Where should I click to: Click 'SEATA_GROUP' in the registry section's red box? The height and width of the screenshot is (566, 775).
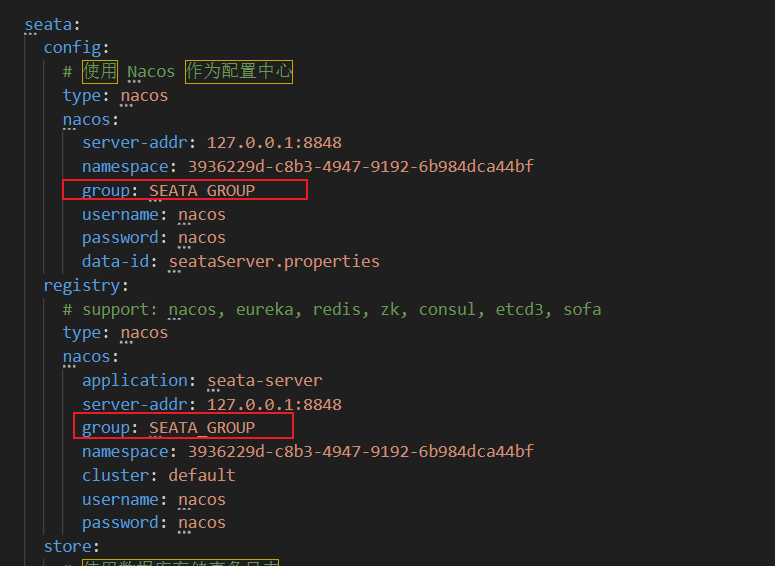[x=202, y=428]
